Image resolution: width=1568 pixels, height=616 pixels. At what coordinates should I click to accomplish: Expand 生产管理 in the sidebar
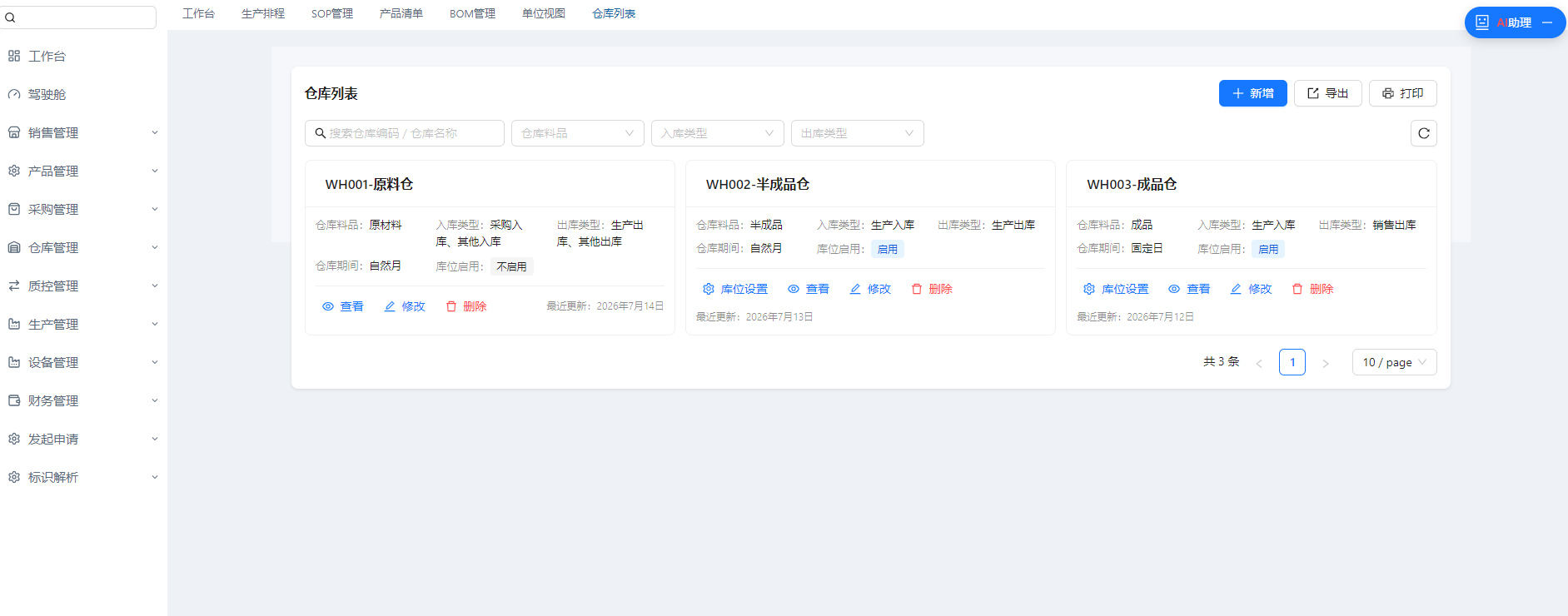coord(83,324)
